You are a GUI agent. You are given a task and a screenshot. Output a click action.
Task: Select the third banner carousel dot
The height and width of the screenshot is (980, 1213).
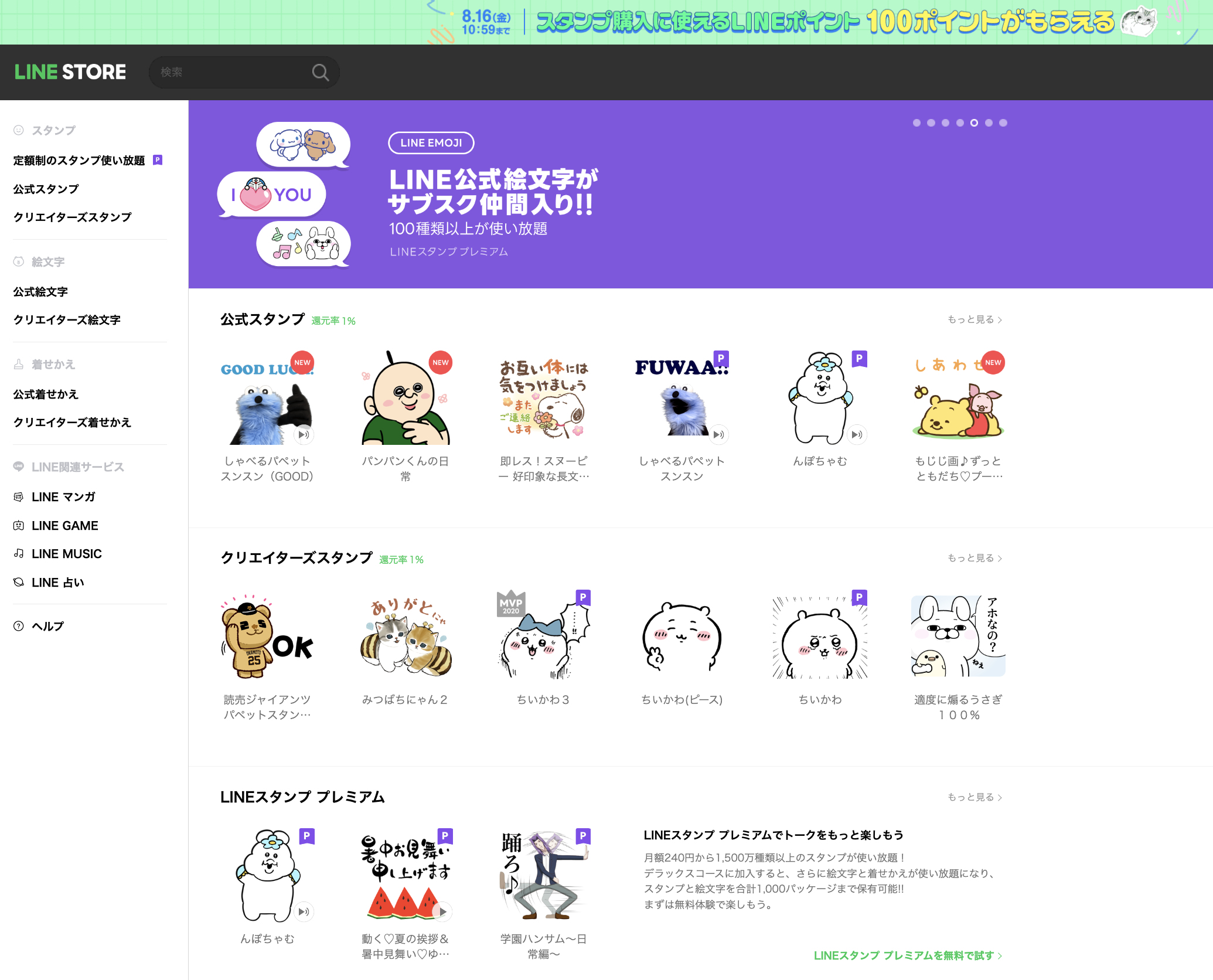tap(945, 122)
